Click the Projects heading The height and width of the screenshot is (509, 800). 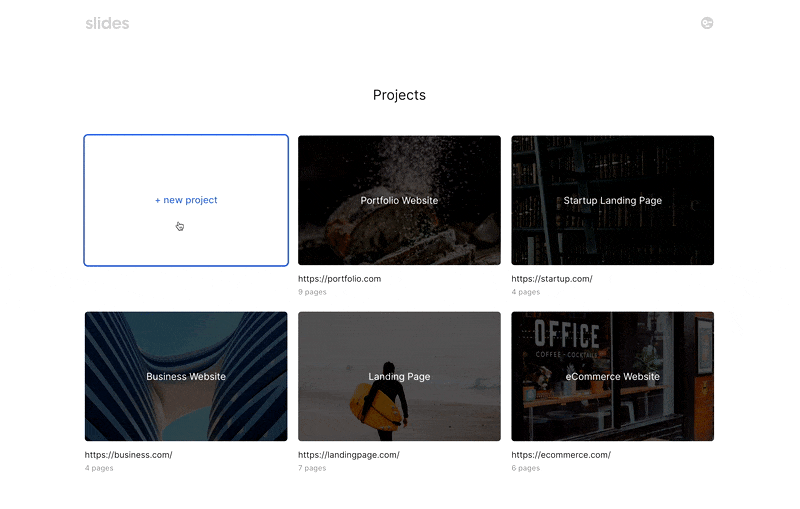(399, 95)
